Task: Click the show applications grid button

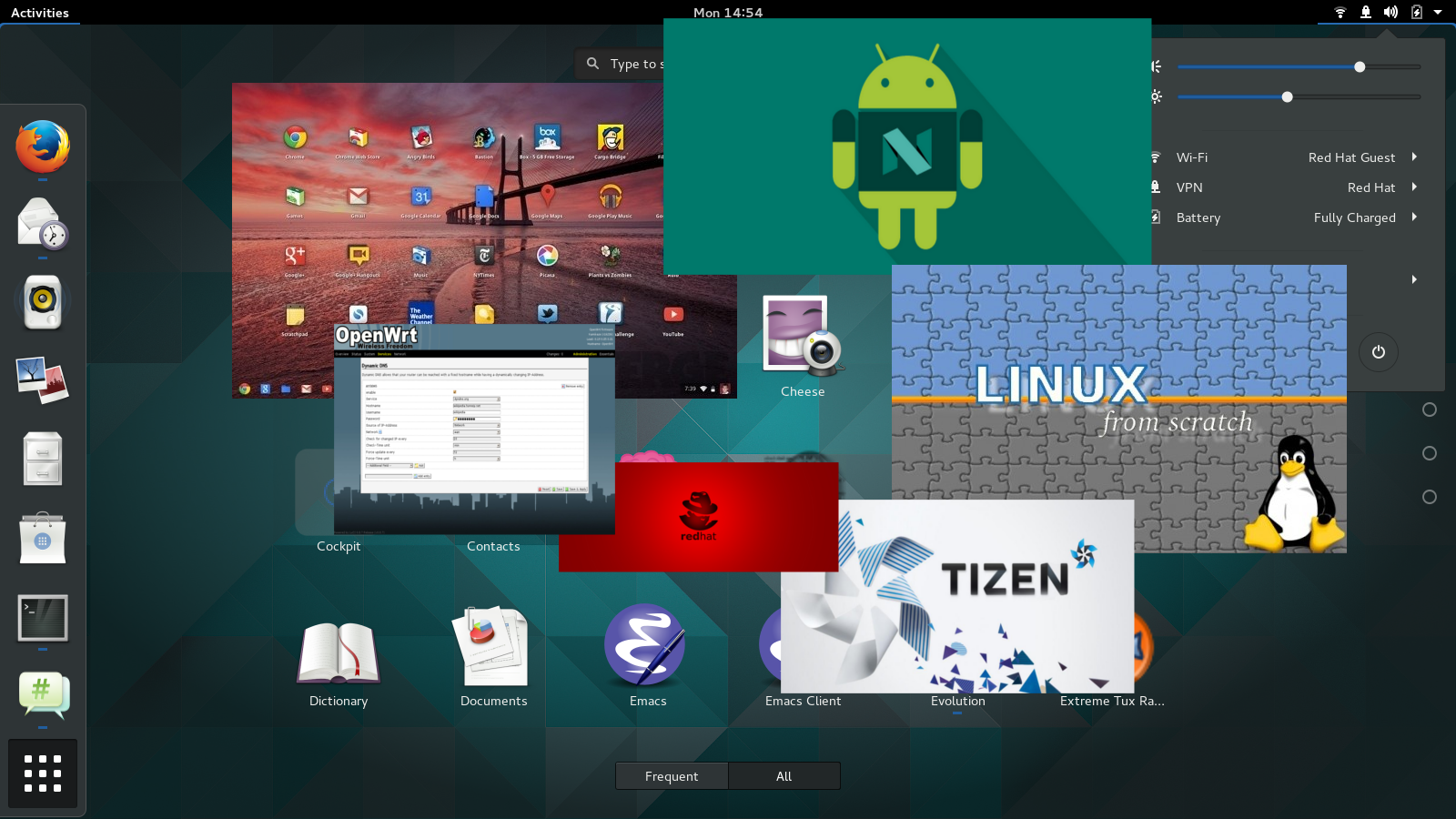Action: 42,773
